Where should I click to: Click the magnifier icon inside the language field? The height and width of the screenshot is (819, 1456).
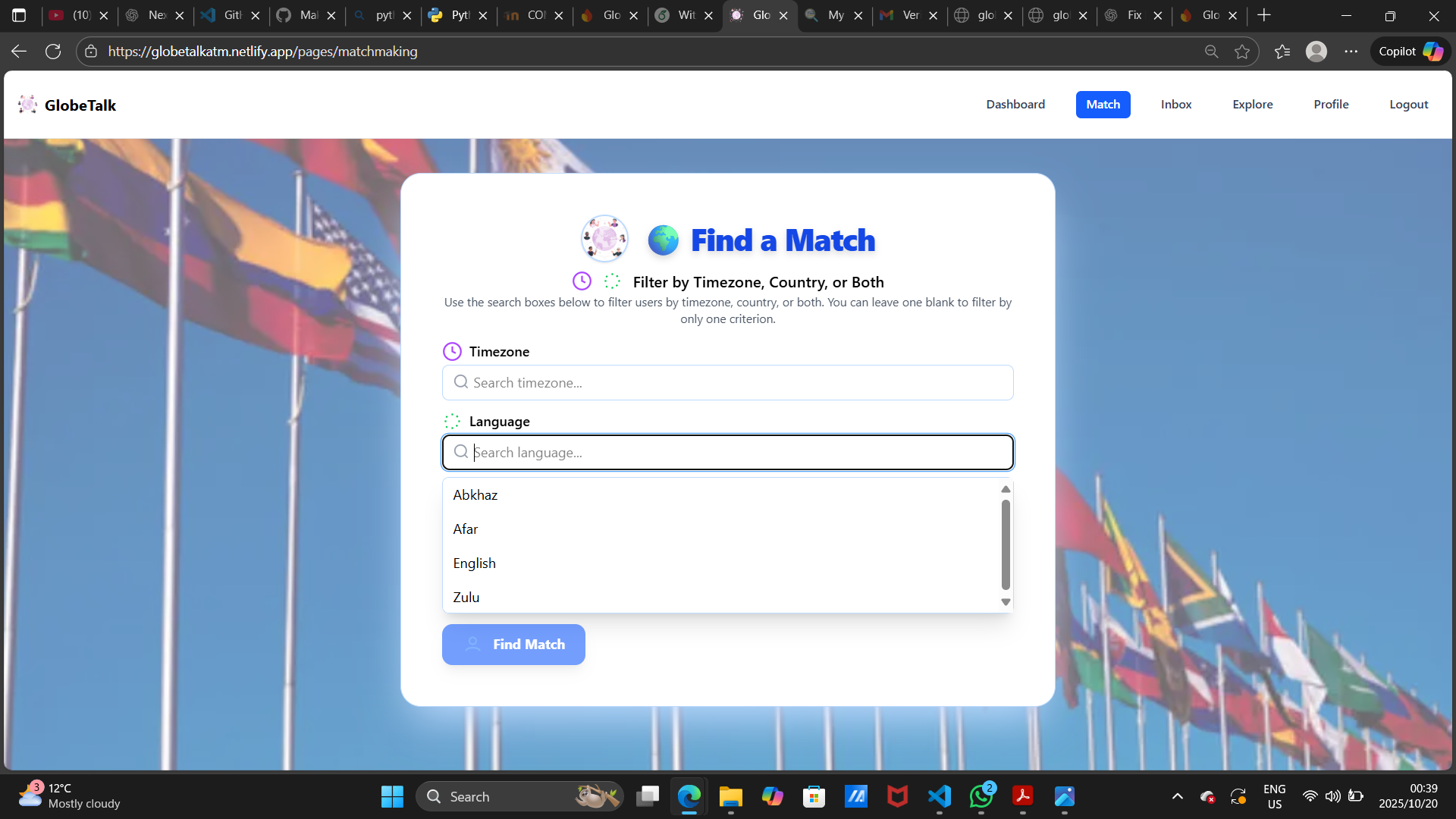pos(460,452)
